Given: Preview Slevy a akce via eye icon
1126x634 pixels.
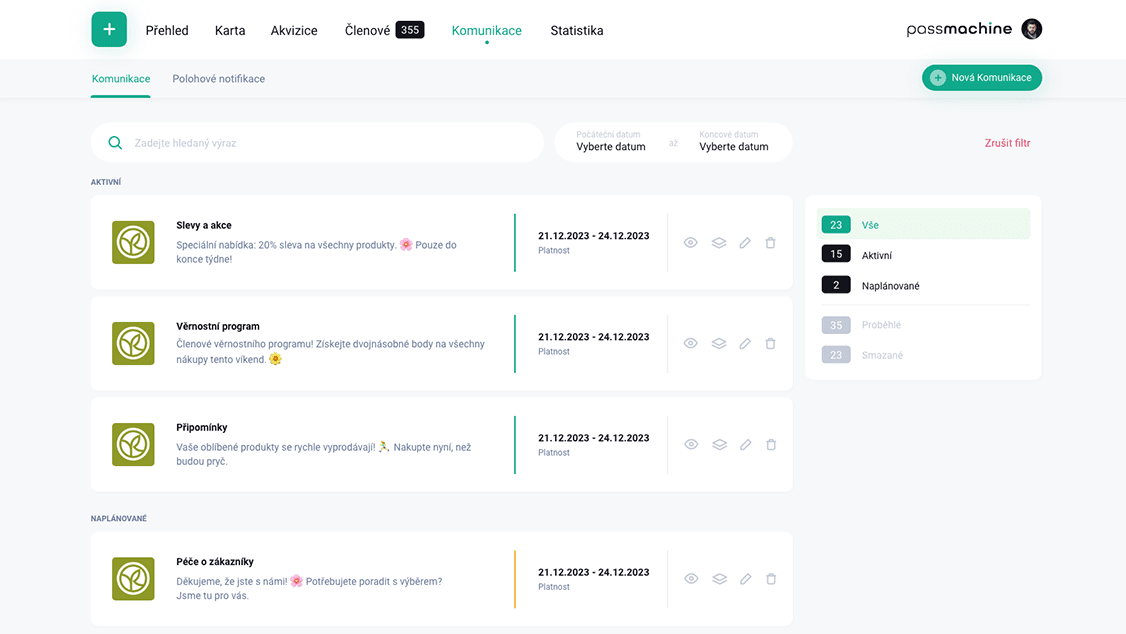Looking at the screenshot, I should (x=690, y=243).
